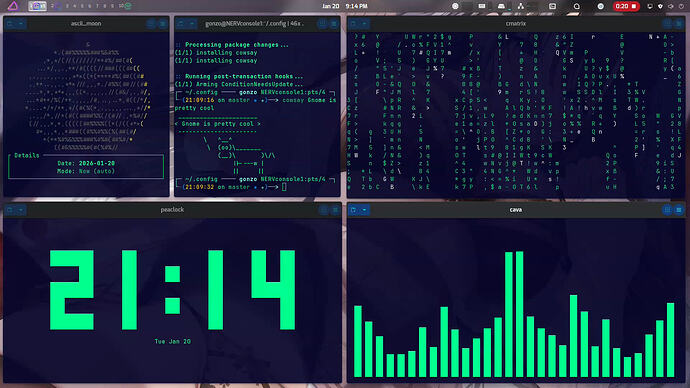Screen dimensions: 690x388
Task: Open new tab in cava window
Action: tap(354, 210)
